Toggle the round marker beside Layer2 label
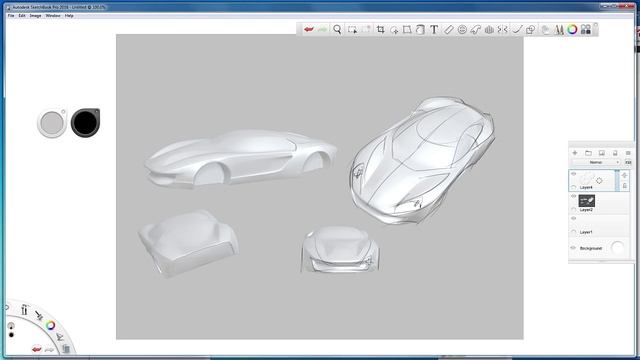 (x=574, y=209)
